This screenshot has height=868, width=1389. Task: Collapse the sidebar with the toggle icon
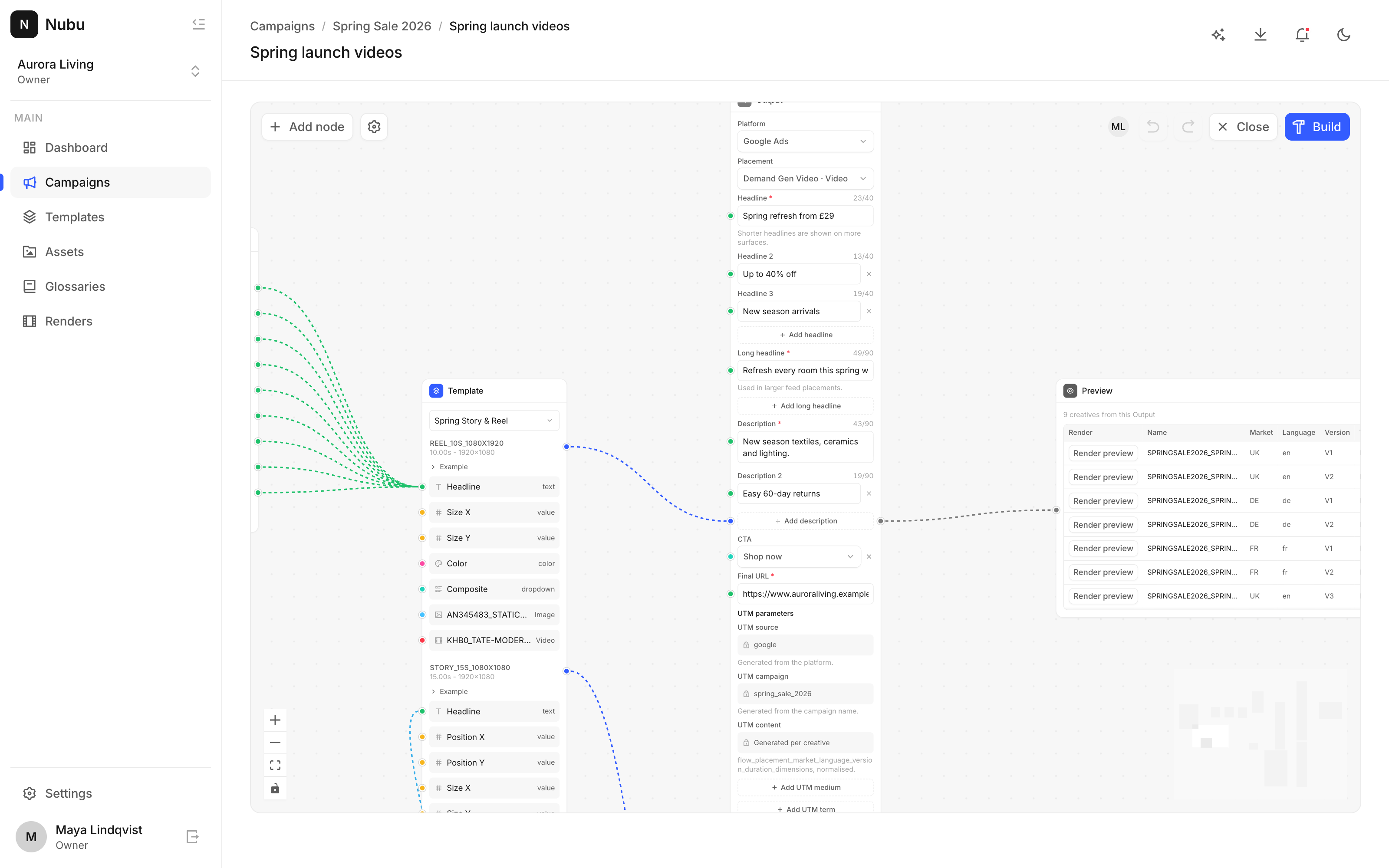[199, 24]
